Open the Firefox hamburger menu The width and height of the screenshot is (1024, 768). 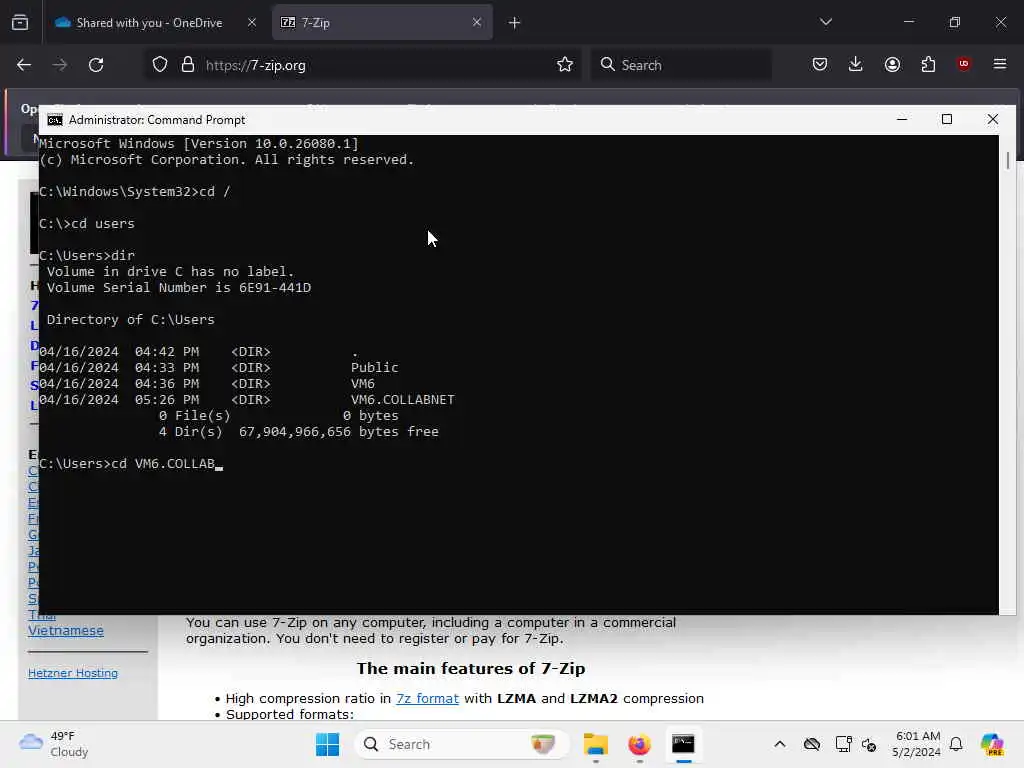click(x=1000, y=64)
